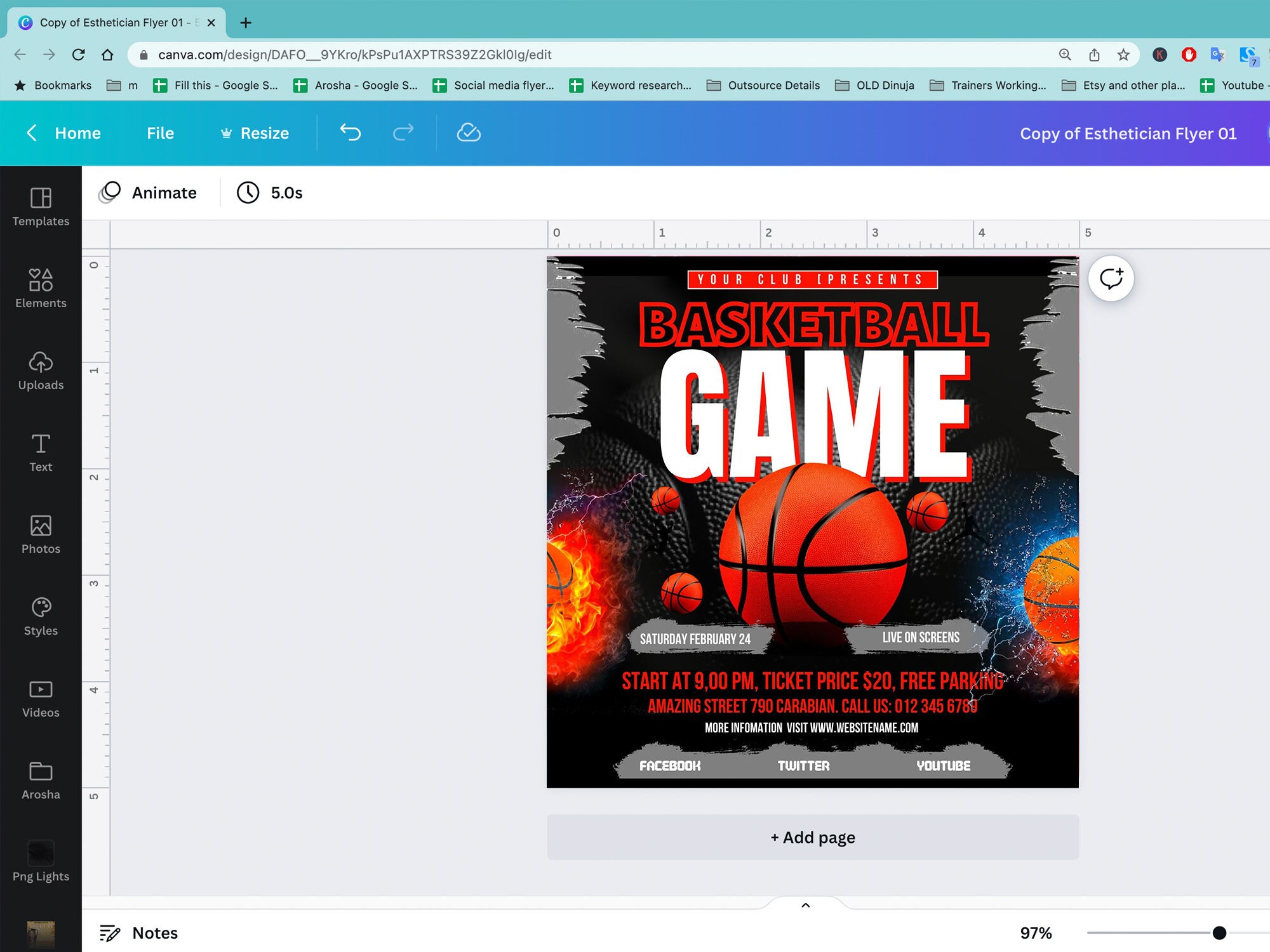The image size is (1270, 952).
Task: Open the File menu
Action: [159, 133]
